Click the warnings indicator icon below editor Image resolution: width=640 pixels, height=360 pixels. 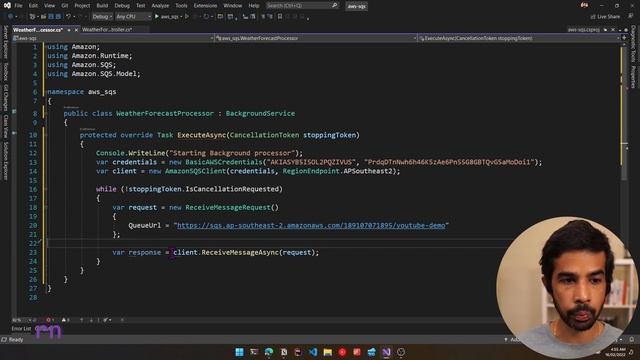pos(65,320)
